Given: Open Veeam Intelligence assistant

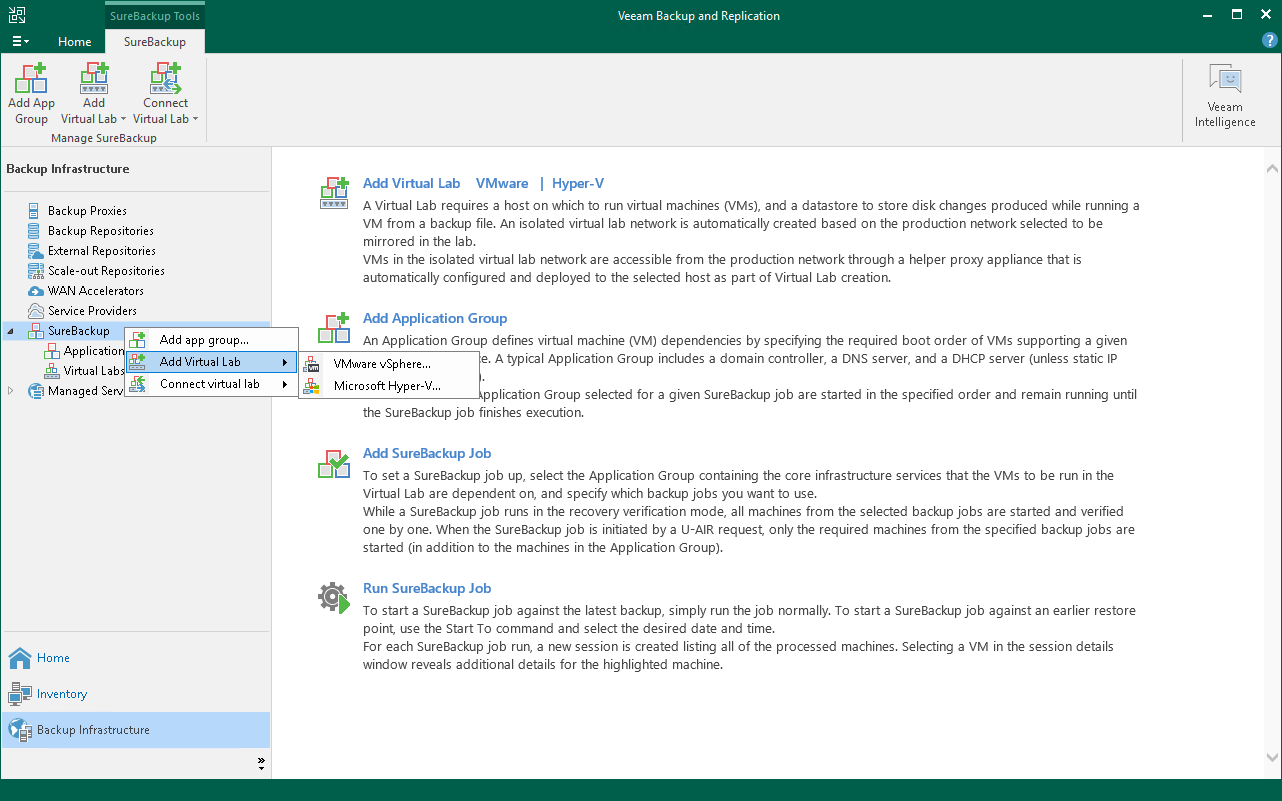Looking at the screenshot, I should point(1225,96).
